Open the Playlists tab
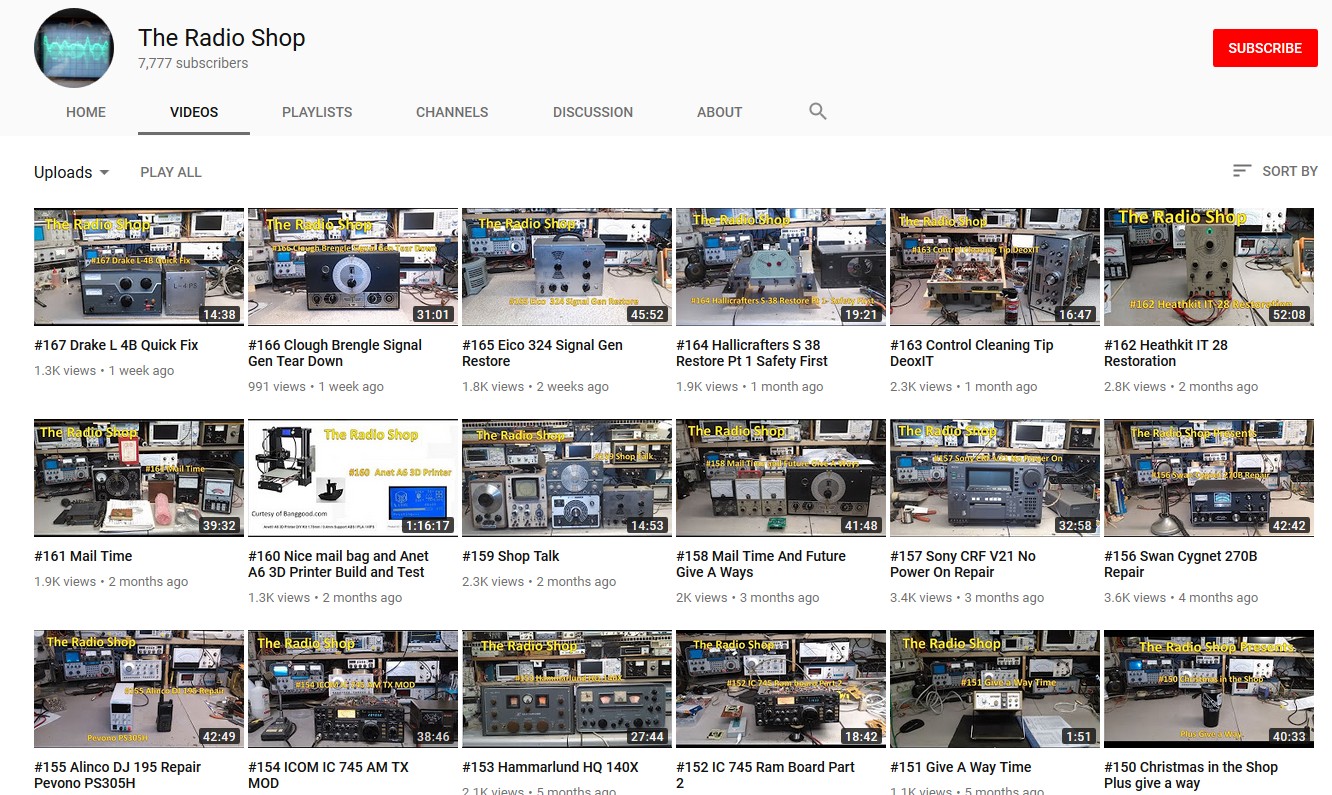The image size is (1332, 795). (317, 112)
